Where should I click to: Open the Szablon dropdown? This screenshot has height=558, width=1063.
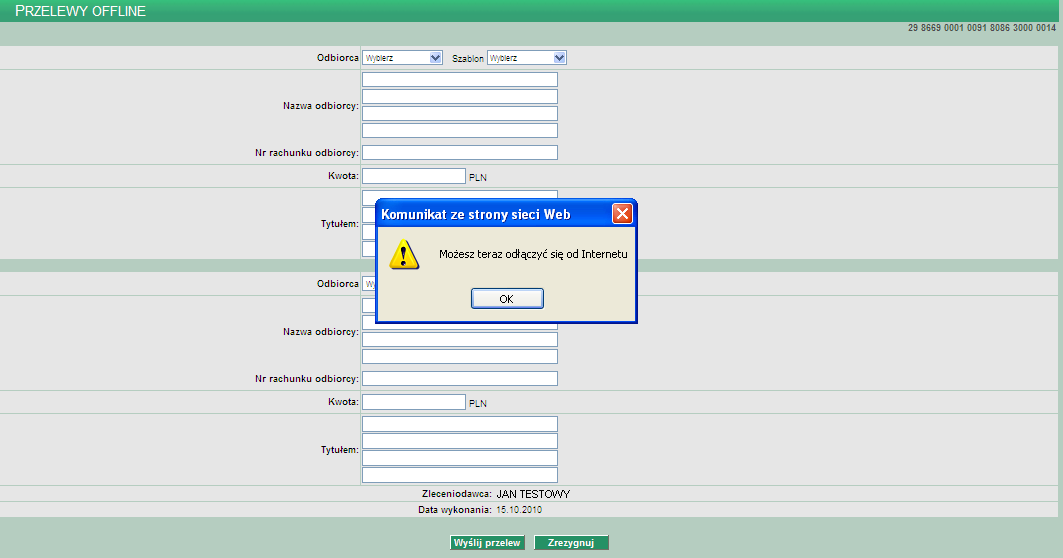(x=527, y=58)
